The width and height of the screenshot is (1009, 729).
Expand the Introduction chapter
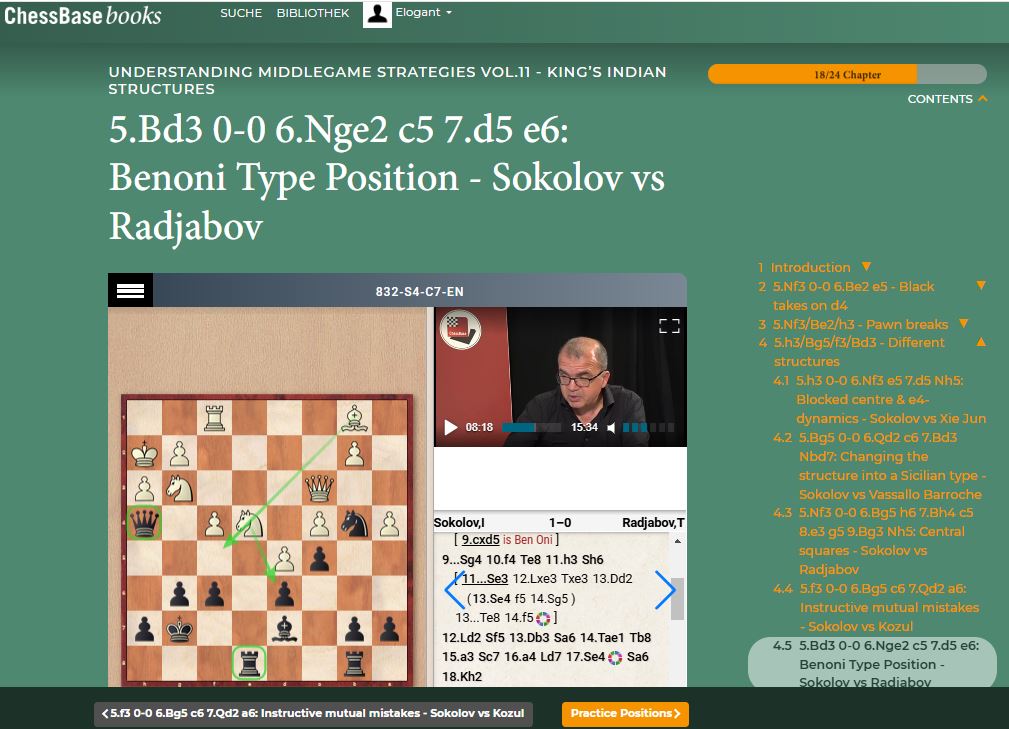[x=866, y=267]
